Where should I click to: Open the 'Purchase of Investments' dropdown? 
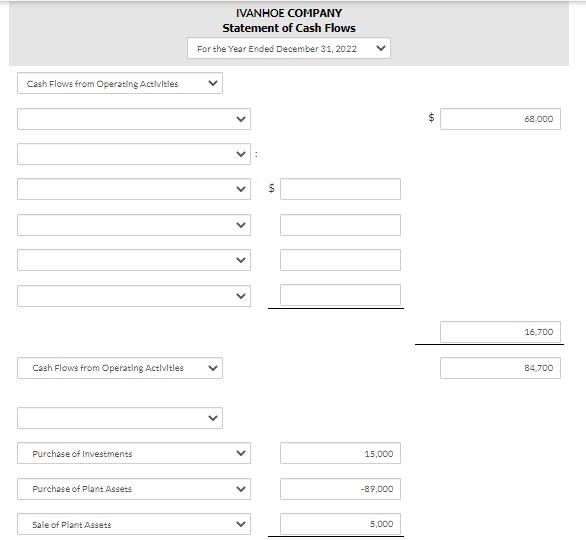(134, 453)
